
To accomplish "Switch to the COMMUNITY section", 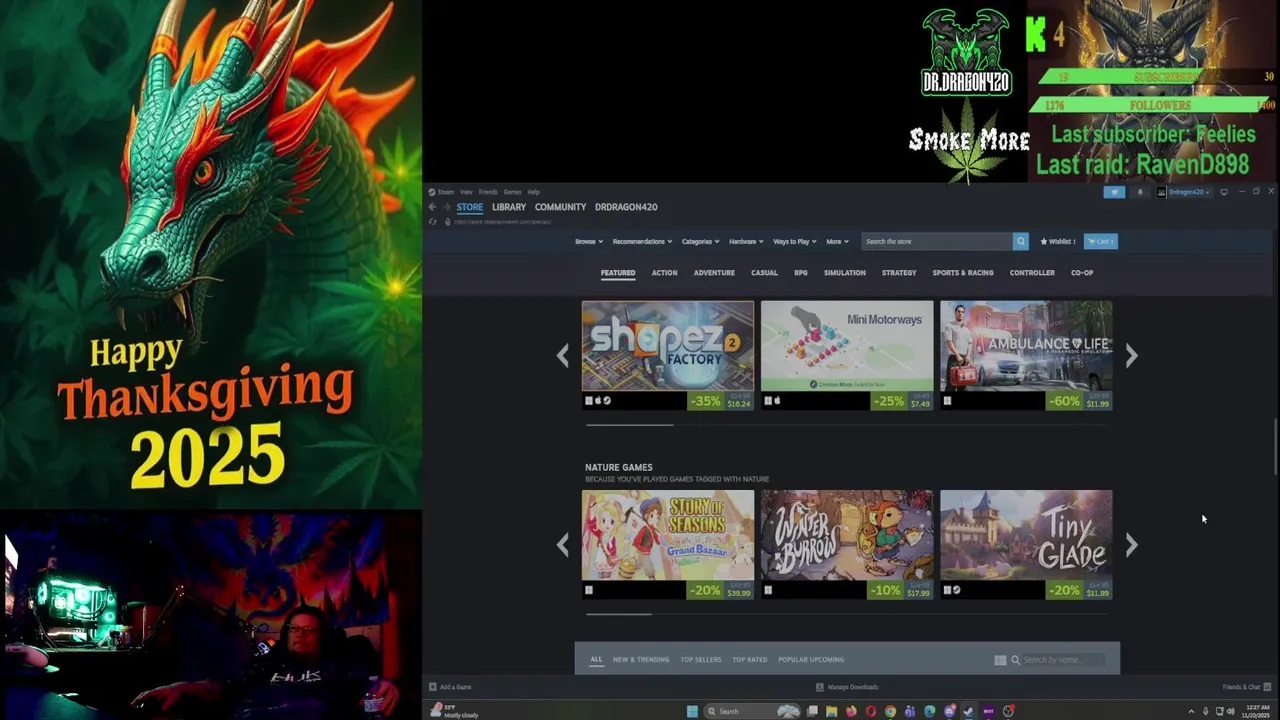I will coord(560,207).
